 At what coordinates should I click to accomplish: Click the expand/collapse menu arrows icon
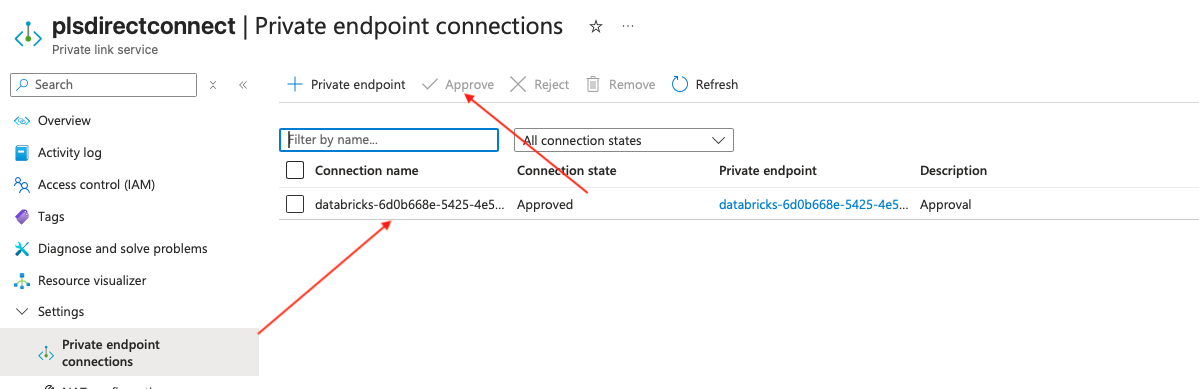(213, 85)
